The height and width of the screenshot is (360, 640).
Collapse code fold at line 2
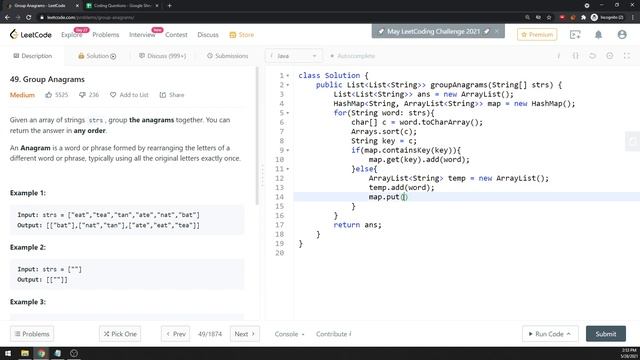pos(288,85)
